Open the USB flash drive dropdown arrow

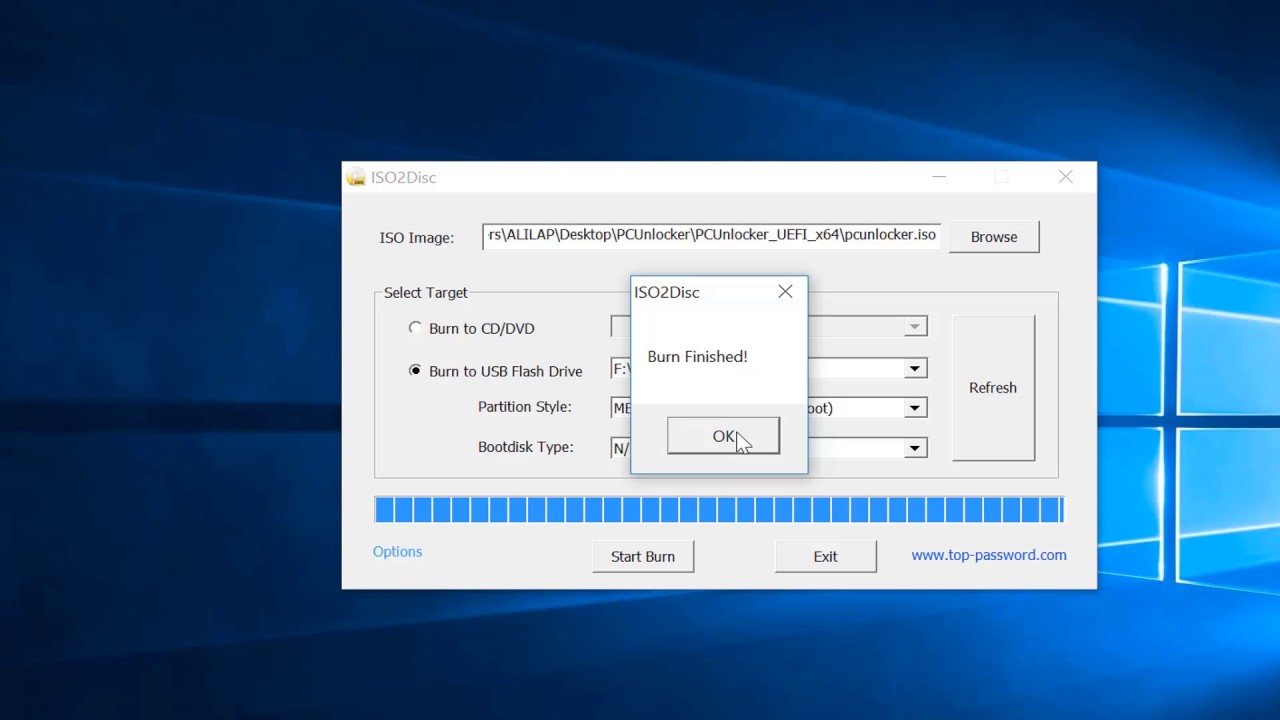pos(914,369)
